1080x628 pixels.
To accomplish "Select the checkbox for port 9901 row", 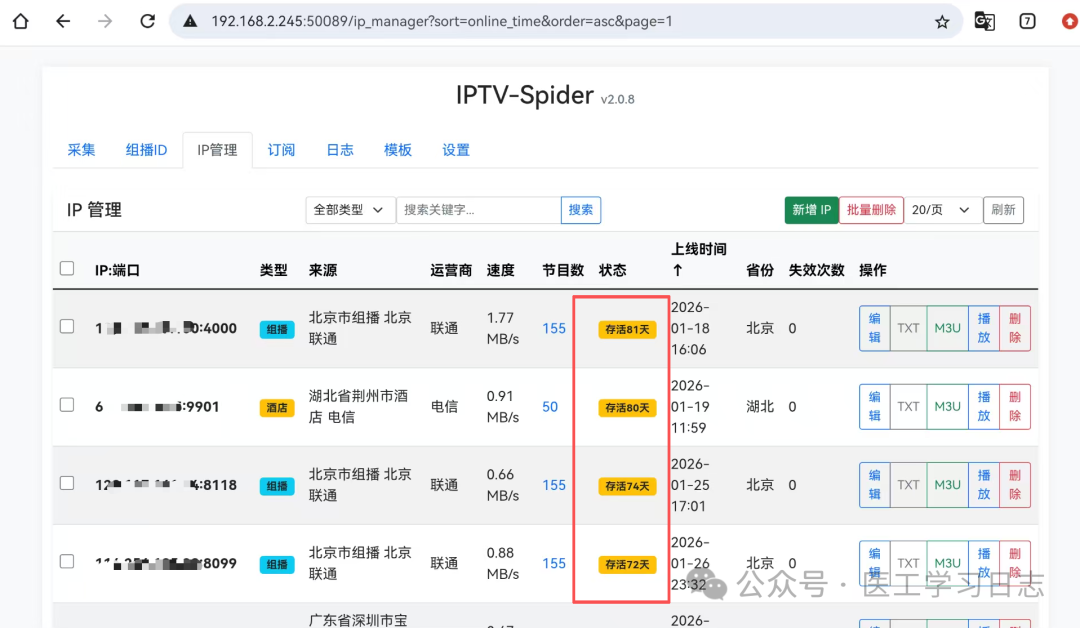I will coord(67,405).
